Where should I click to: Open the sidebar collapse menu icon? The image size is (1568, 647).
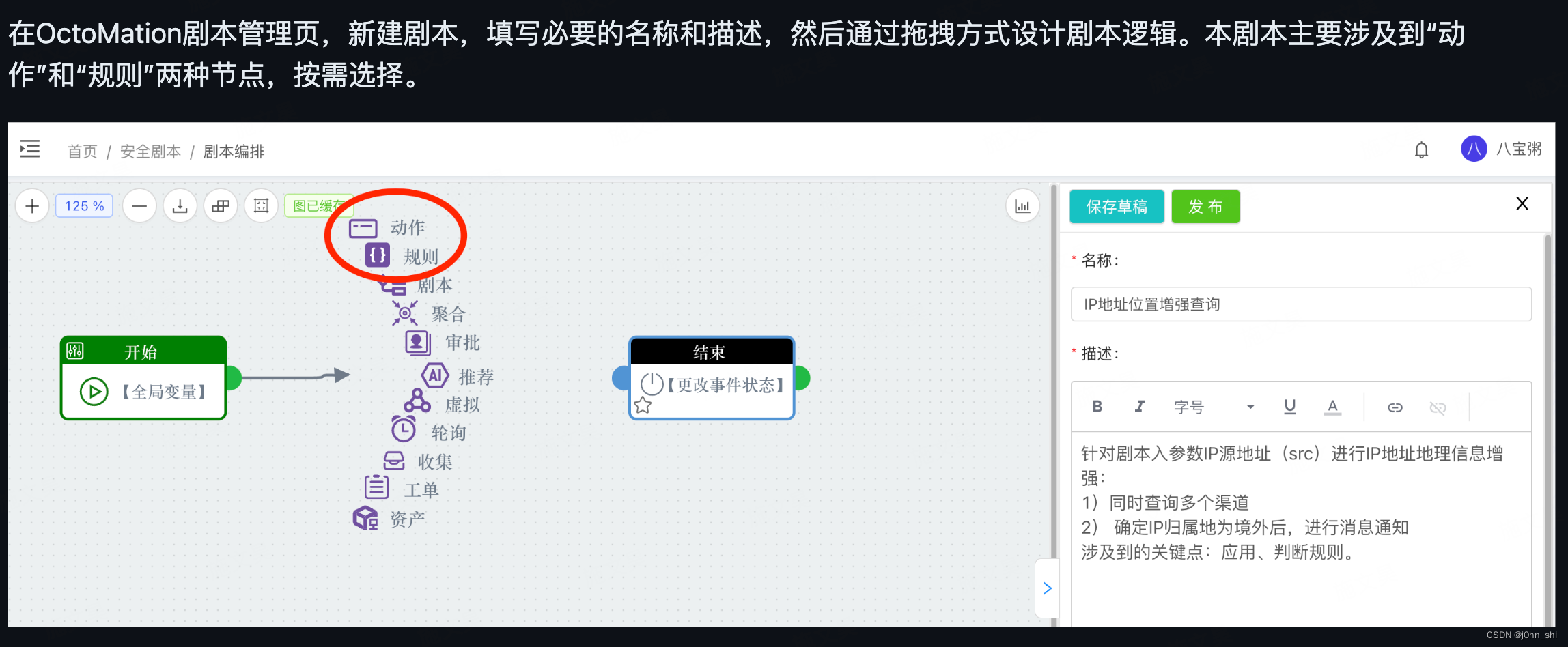pyautogui.click(x=29, y=149)
